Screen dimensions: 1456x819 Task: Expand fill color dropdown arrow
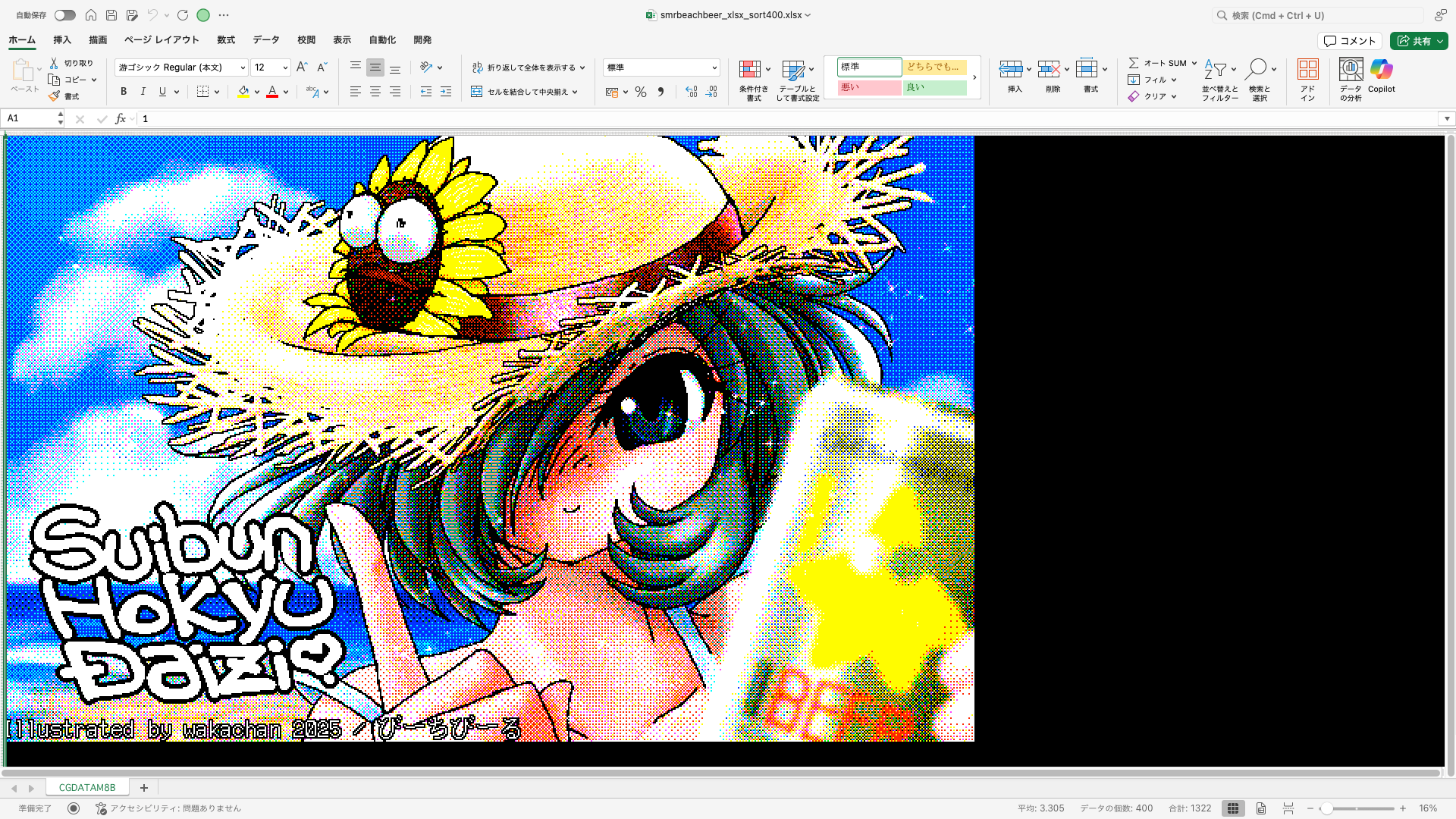click(x=257, y=92)
